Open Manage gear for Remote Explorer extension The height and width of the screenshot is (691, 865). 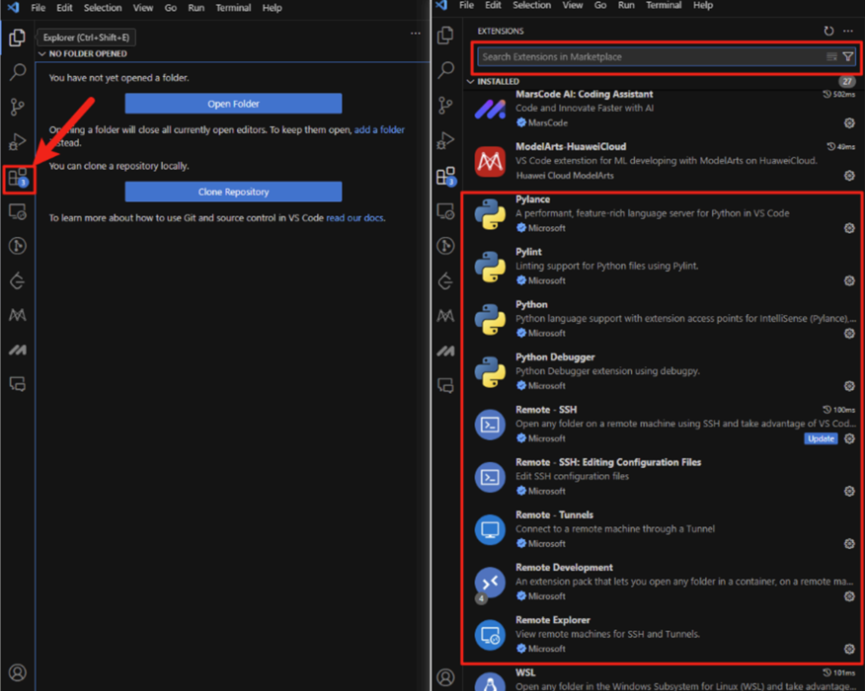pyautogui.click(x=850, y=649)
